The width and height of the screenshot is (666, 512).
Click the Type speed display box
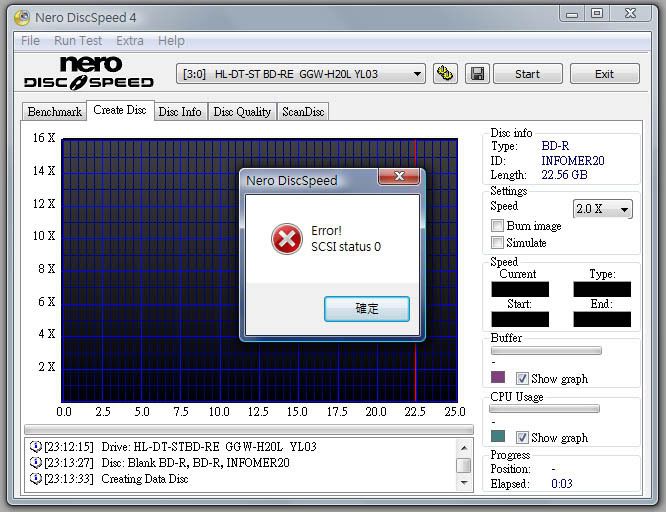pyautogui.click(x=602, y=289)
